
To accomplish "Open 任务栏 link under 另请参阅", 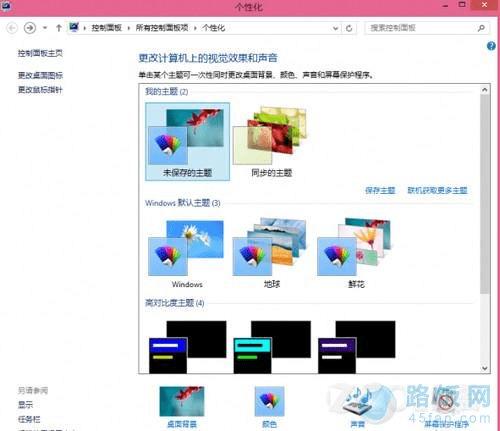I will 29,419.
